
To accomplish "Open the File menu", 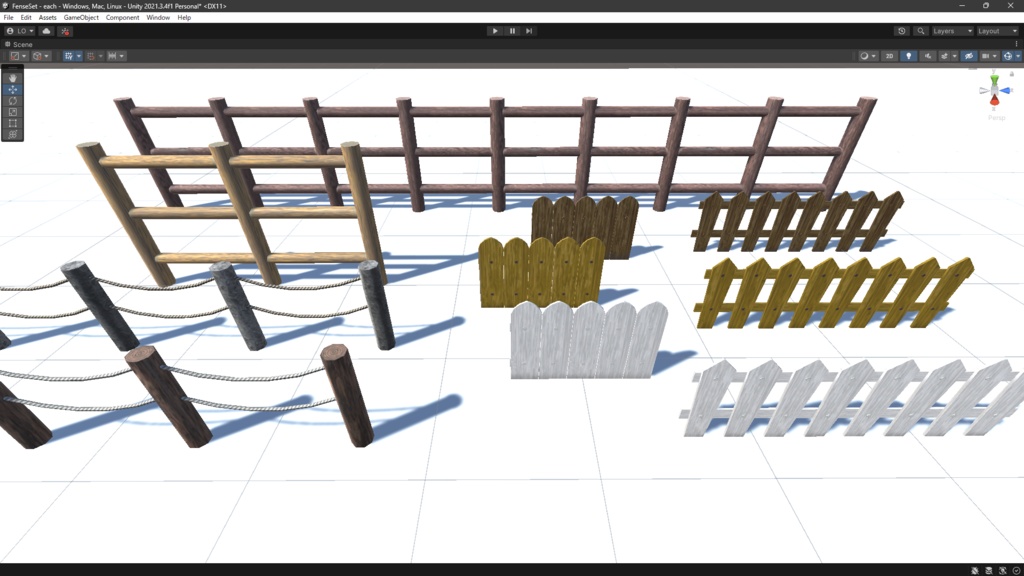I will pos(8,18).
